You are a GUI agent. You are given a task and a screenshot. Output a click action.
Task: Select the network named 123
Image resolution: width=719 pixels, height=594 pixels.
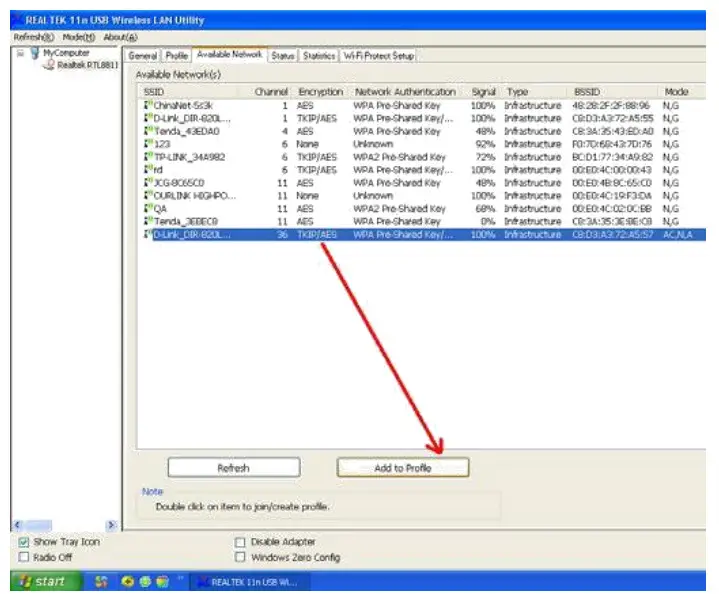[162, 144]
